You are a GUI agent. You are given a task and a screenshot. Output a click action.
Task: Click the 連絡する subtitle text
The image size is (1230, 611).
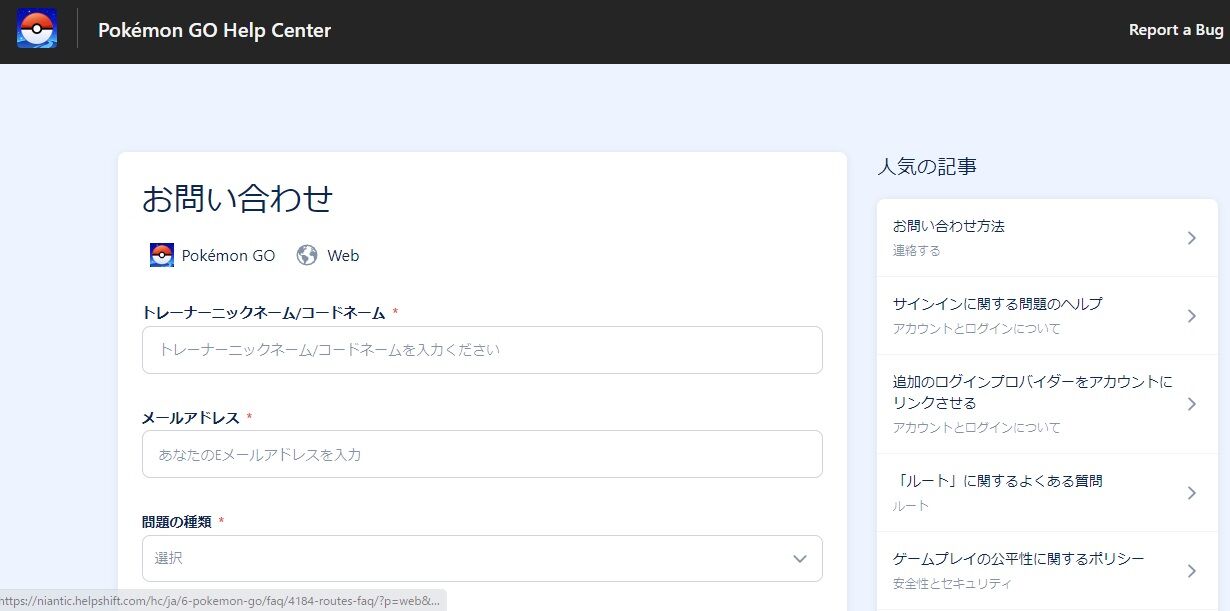(x=917, y=251)
